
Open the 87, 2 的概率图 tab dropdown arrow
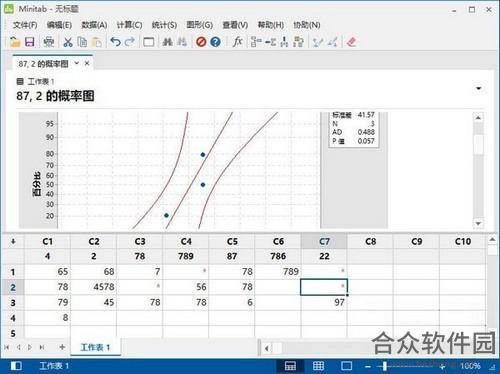pyautogui.click(x=77, y=63)
